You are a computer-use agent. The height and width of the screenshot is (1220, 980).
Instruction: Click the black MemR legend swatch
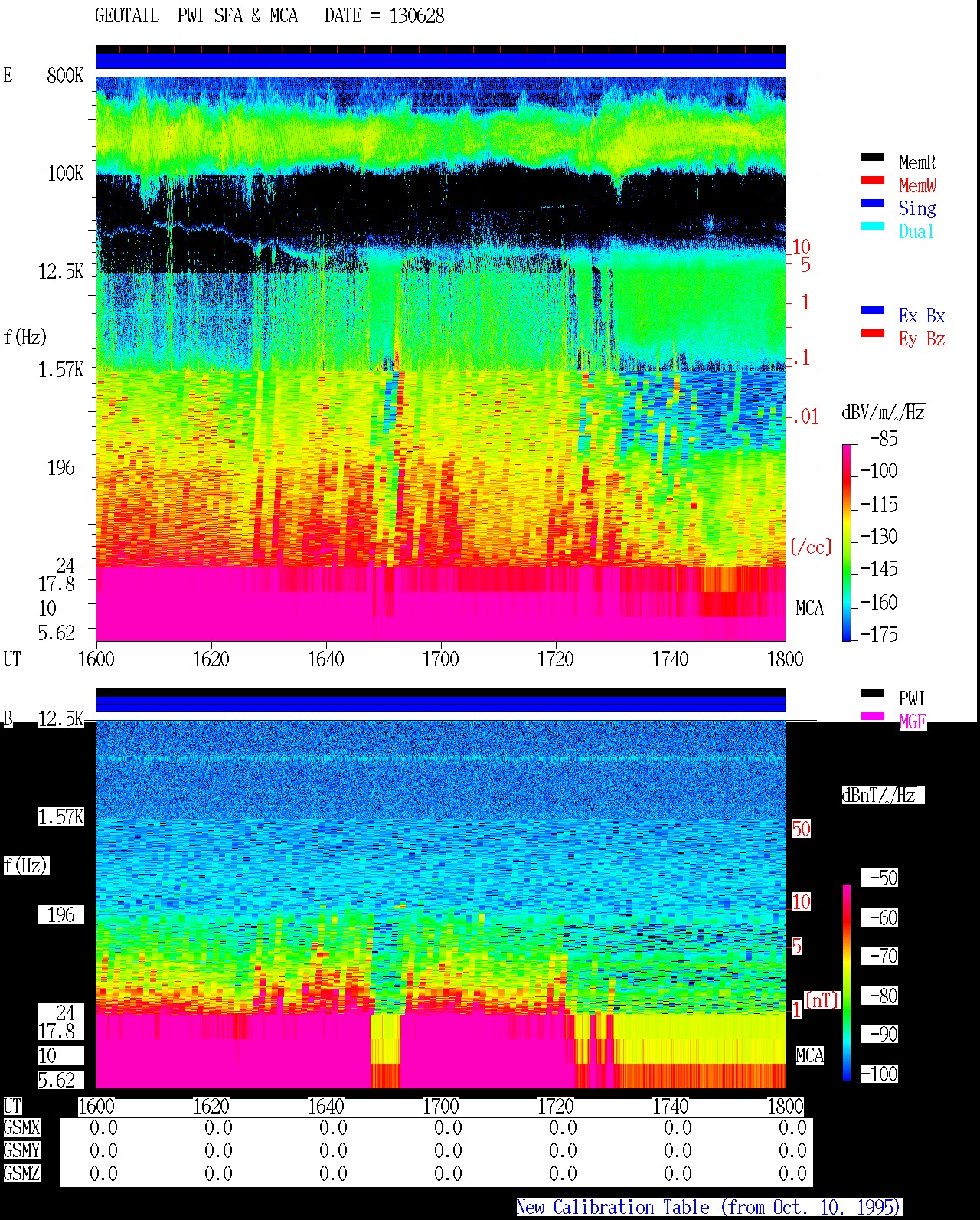pos(873,158)
